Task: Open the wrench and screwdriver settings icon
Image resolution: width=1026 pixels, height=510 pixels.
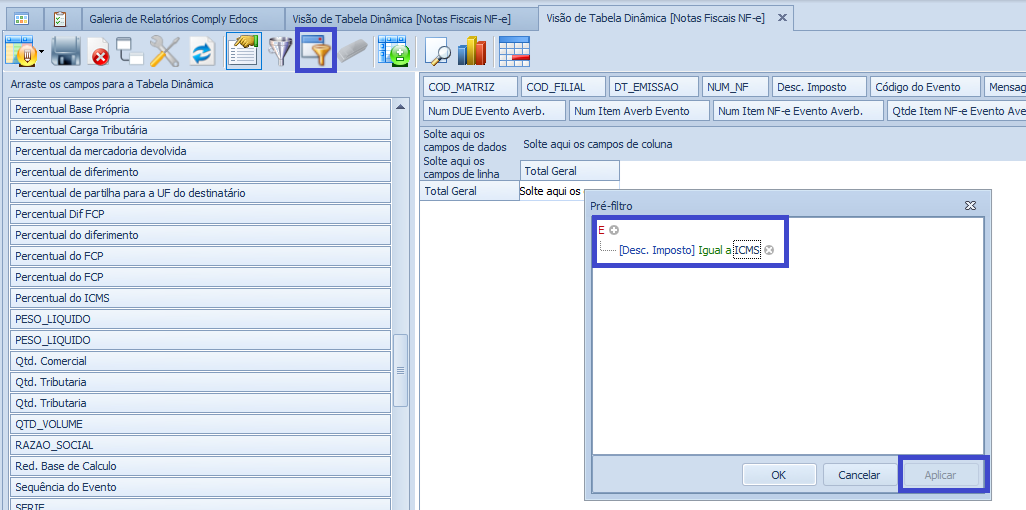Action: [164, 51]
